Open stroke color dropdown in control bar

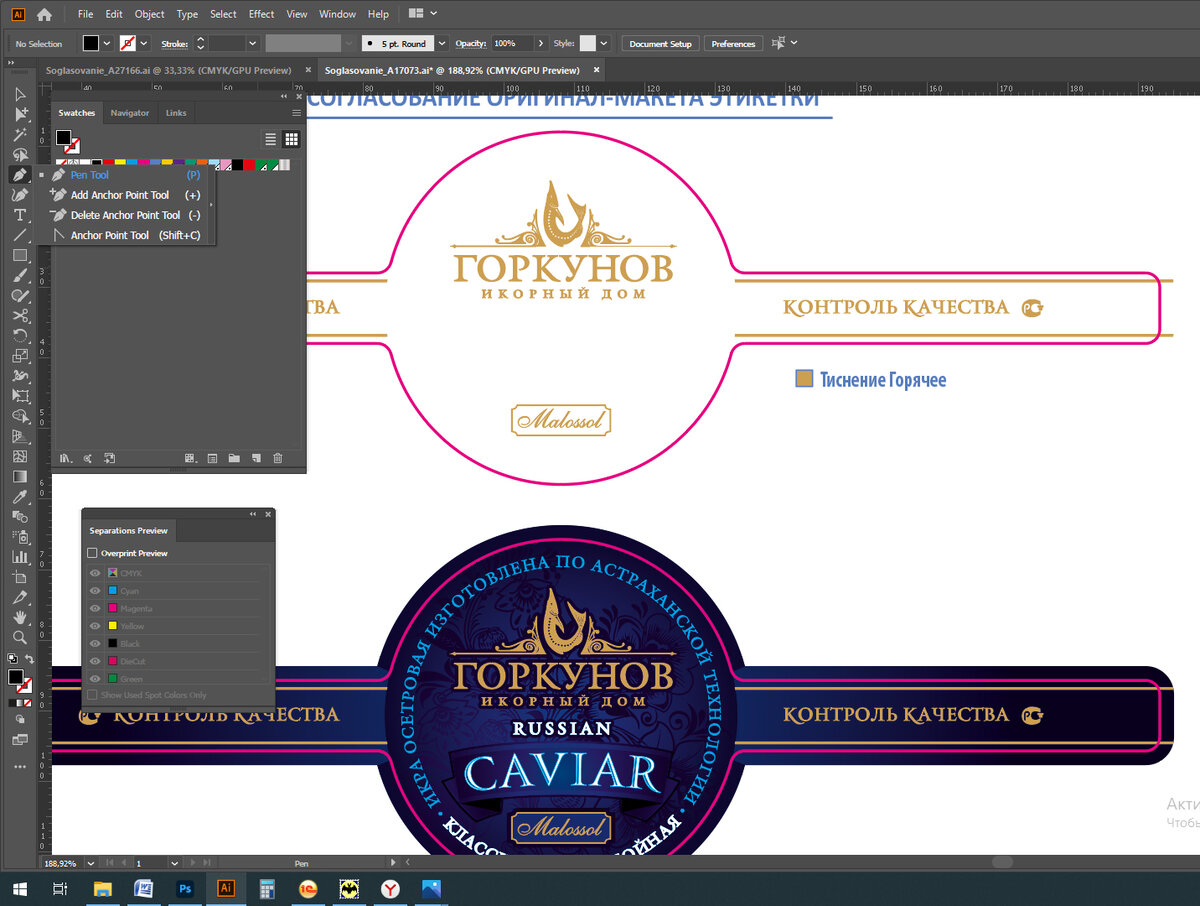[144, 44]
